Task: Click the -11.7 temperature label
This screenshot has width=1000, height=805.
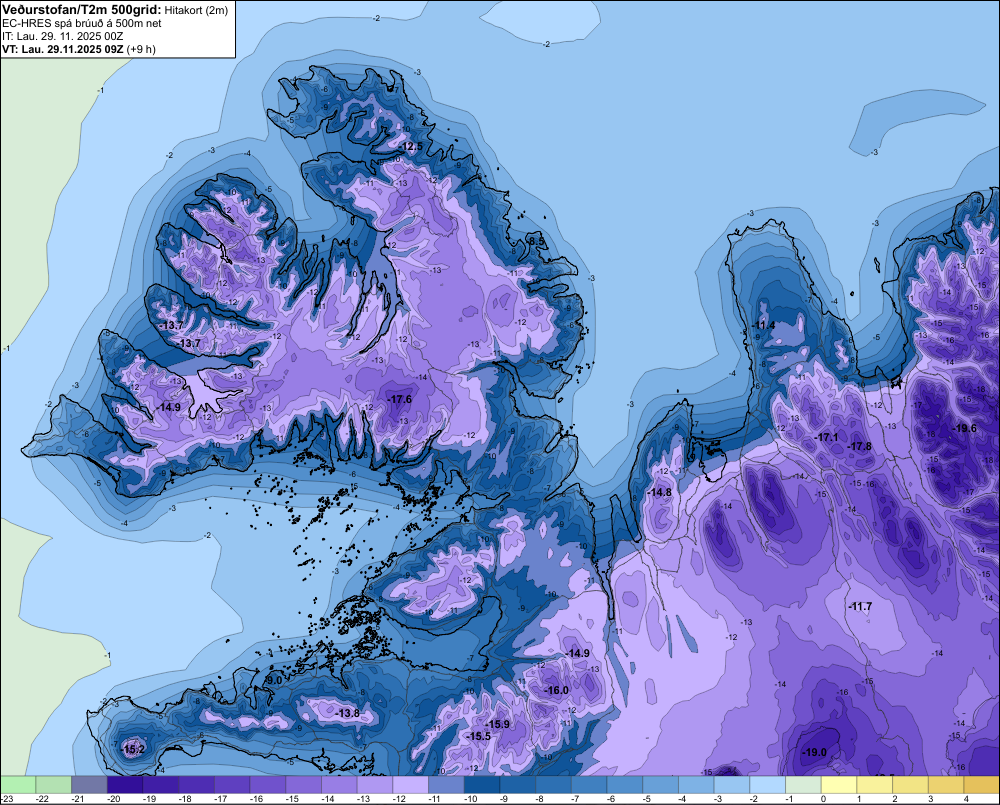Action: 860,606
